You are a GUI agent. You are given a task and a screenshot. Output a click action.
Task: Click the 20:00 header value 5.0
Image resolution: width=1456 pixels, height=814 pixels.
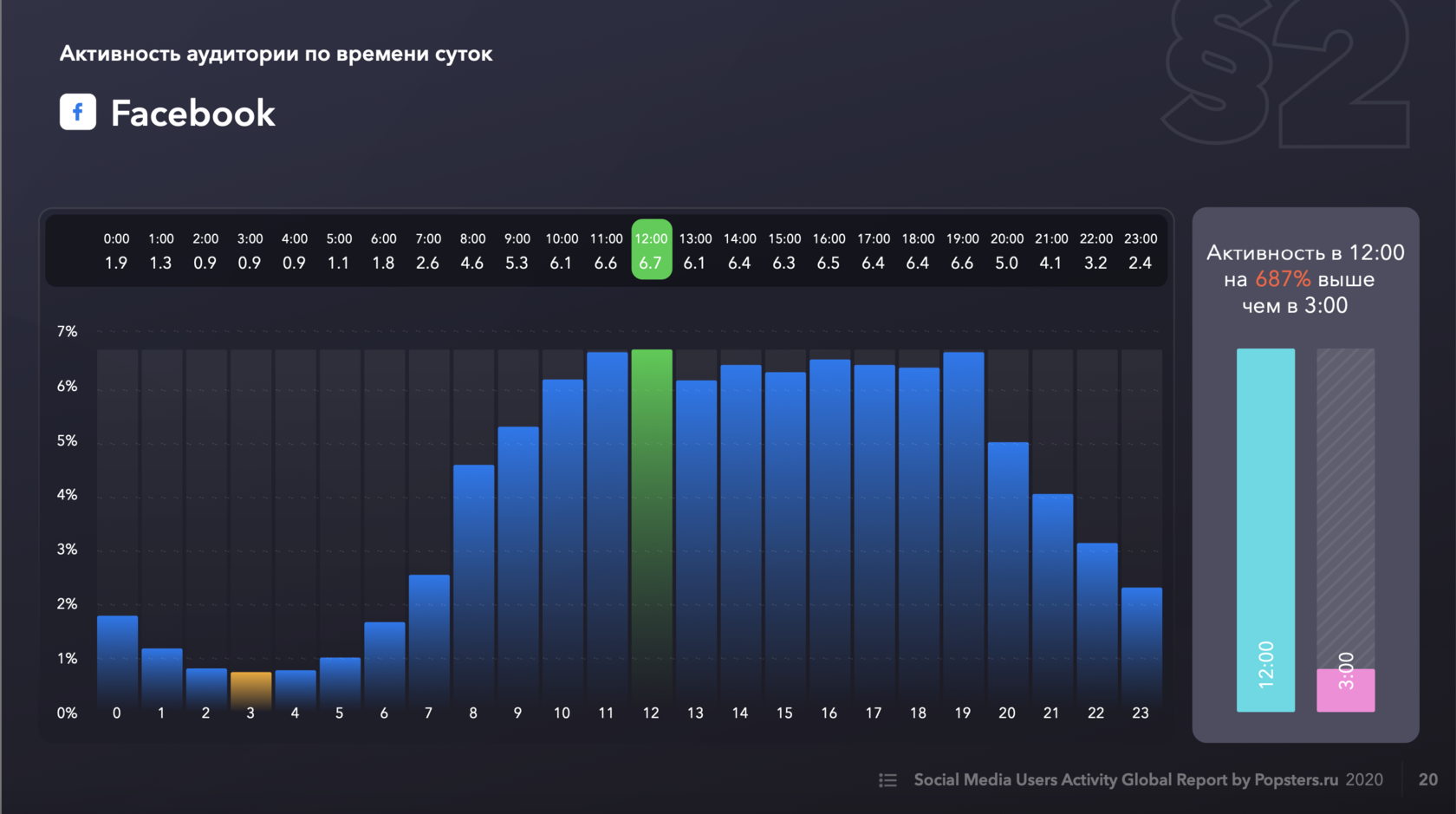coord(1007,263)
